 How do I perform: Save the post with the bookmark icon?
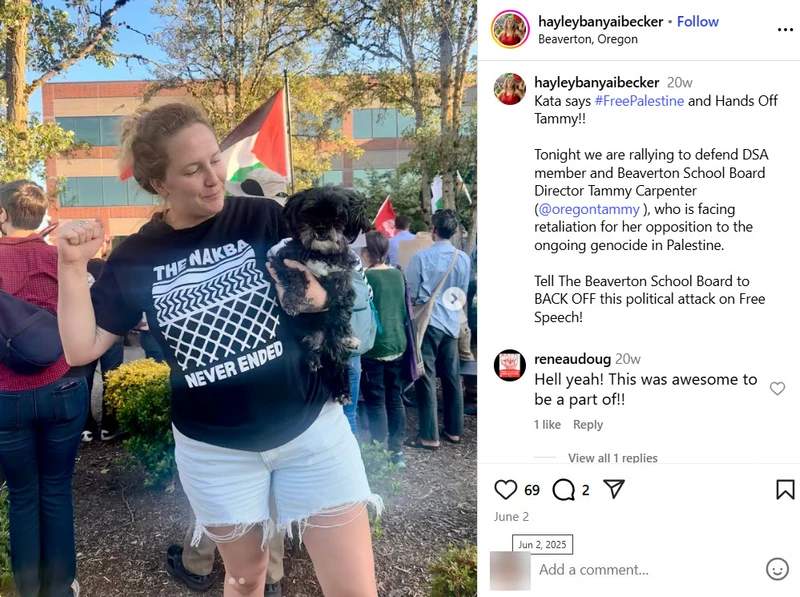(785, 489)
